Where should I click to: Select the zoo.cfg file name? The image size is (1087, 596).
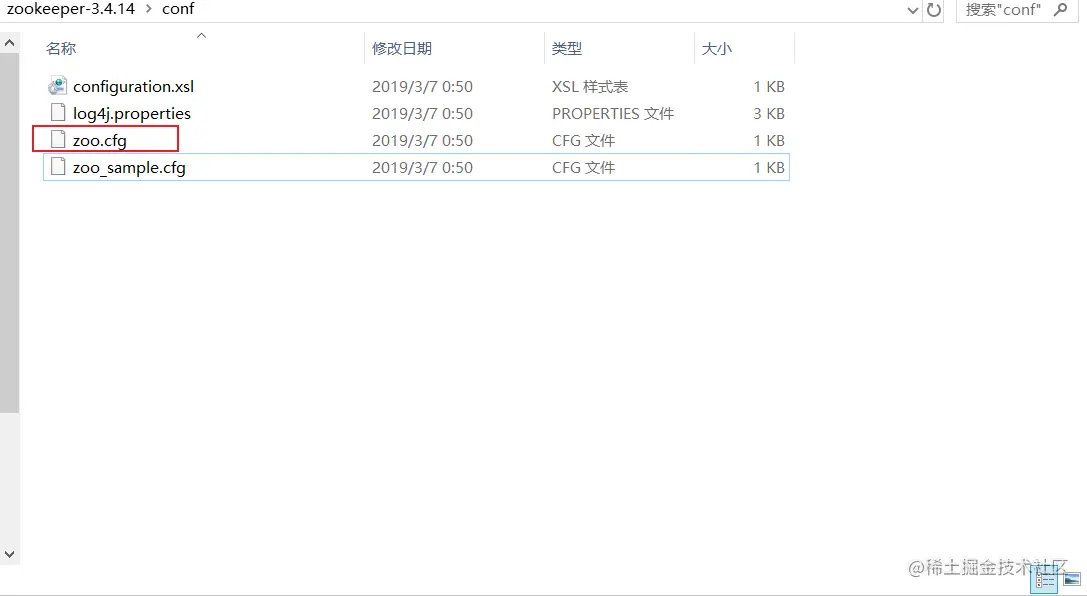(x=100, y=141)
